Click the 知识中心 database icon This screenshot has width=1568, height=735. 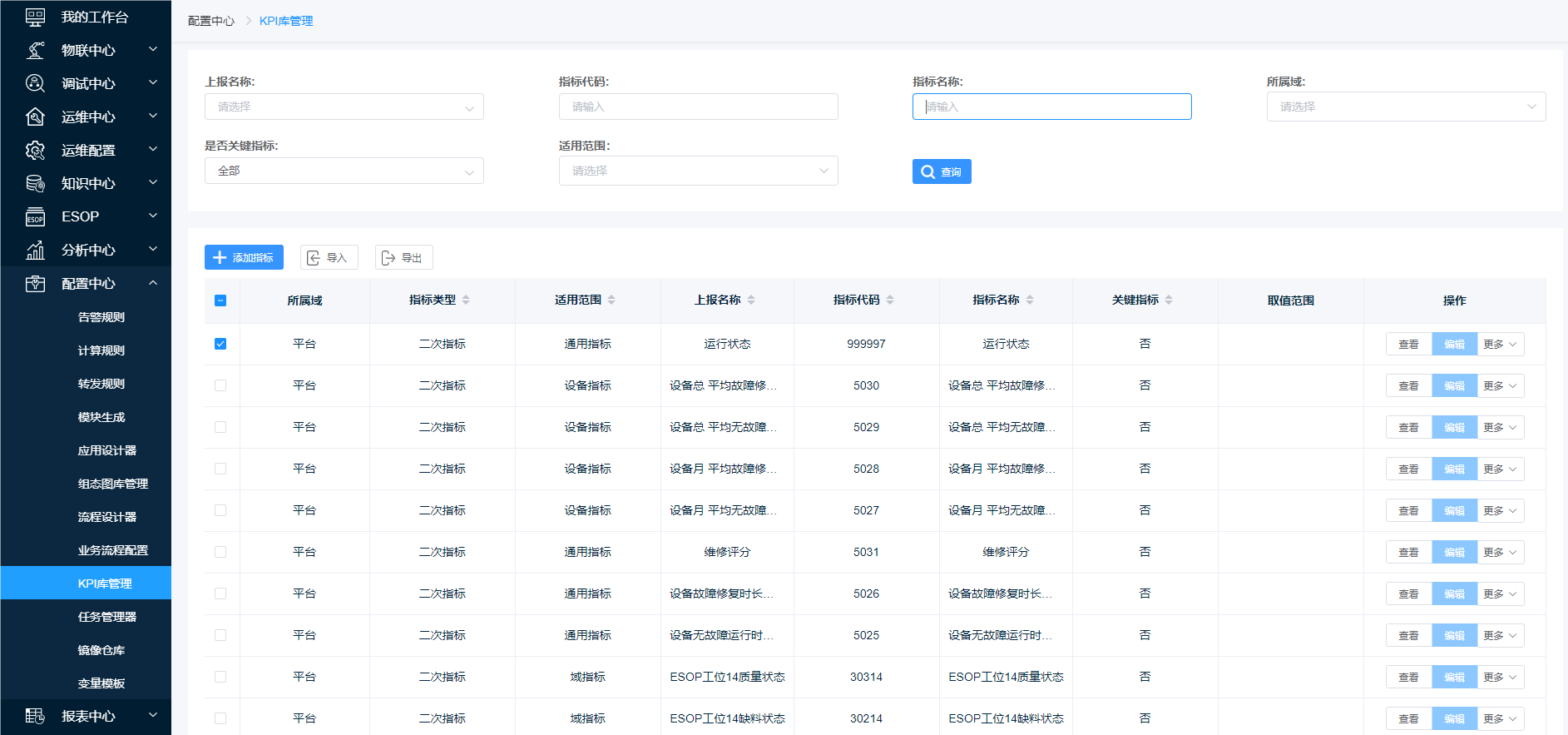(x=35, y=184)
